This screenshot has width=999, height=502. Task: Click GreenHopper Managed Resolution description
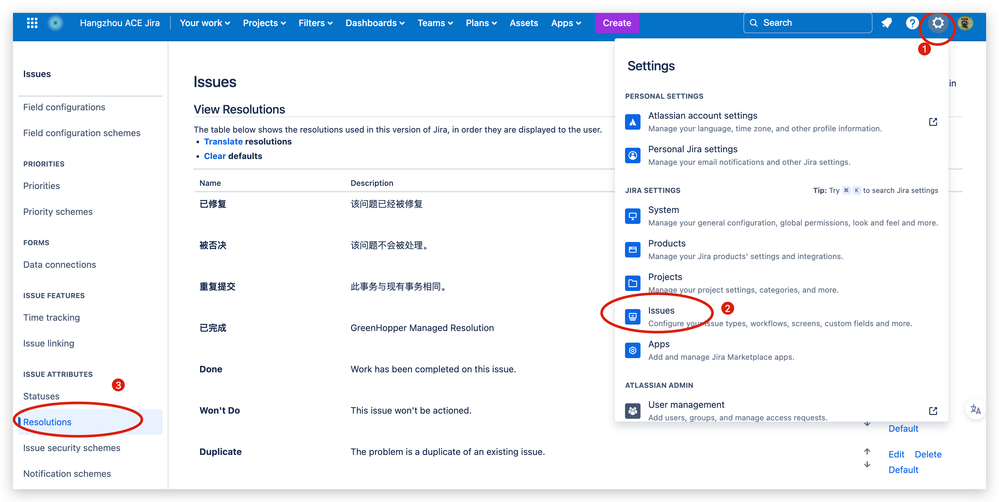422,328
